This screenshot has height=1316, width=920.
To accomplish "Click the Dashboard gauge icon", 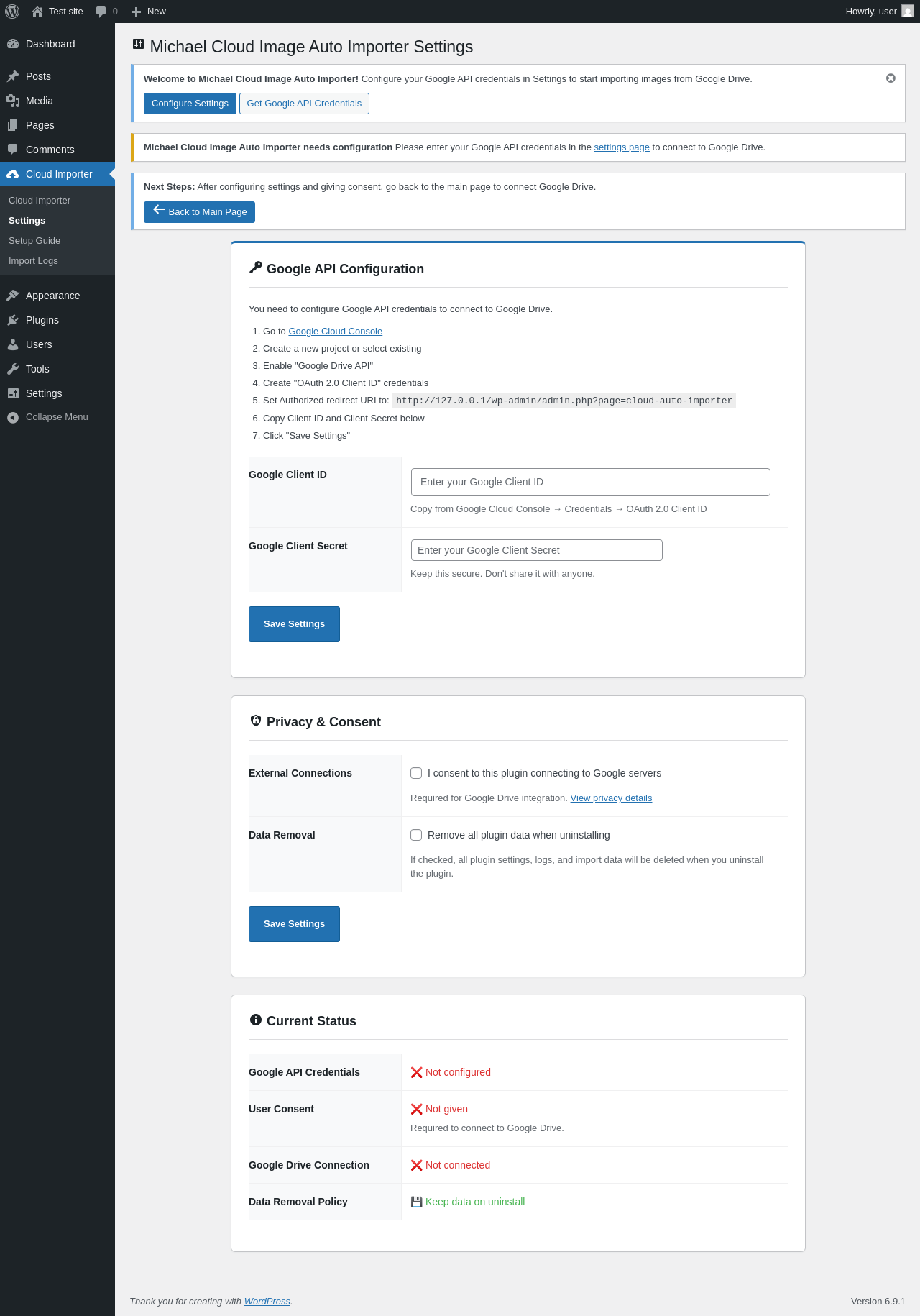I will 13,44.
